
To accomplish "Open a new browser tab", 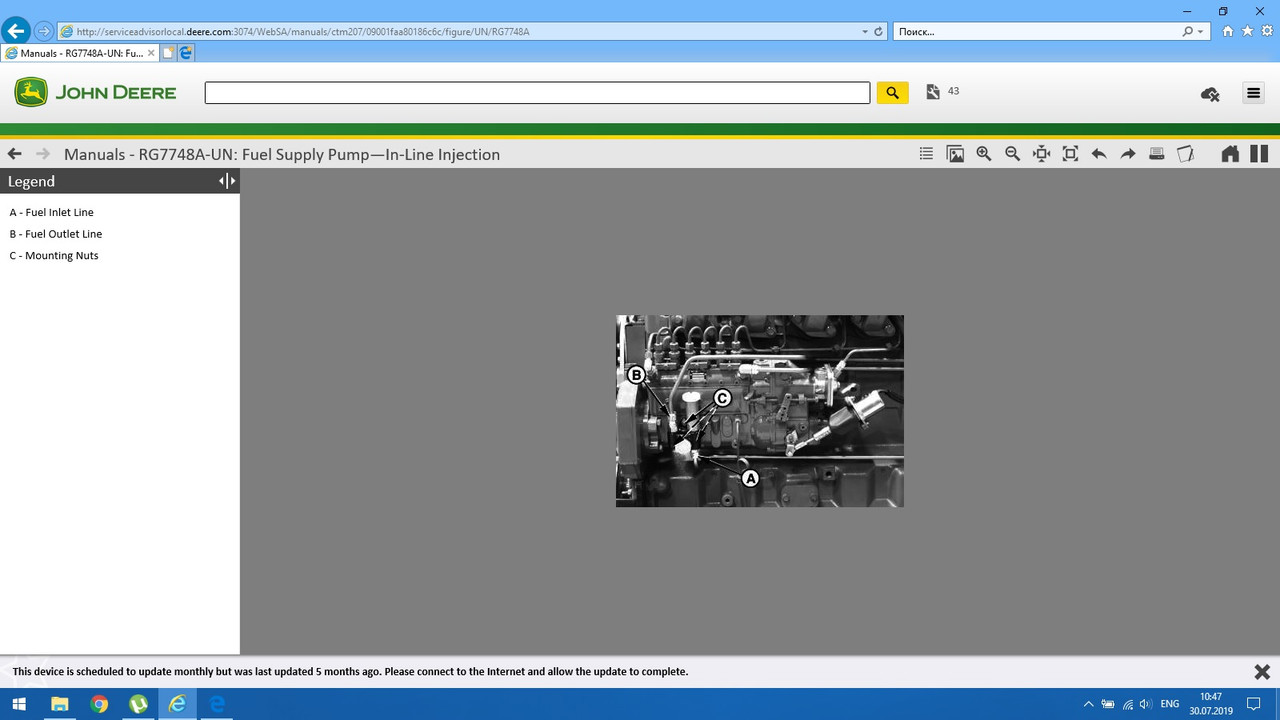I will click(169, 53).
